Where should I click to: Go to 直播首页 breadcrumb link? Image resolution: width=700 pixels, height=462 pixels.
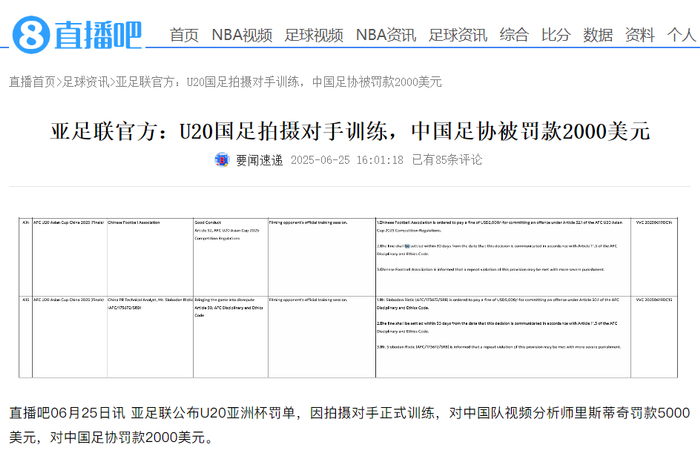(32, 82)
